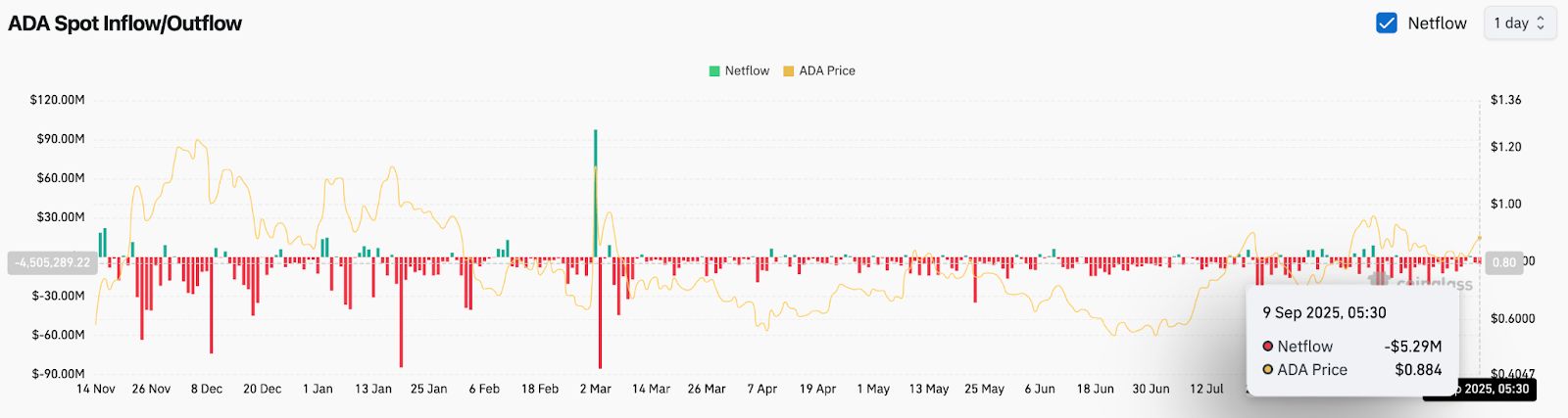The width and height of the screenshot is (1568, 418).
Task: Click the 7 Apr date label
Action: [762, 389]
